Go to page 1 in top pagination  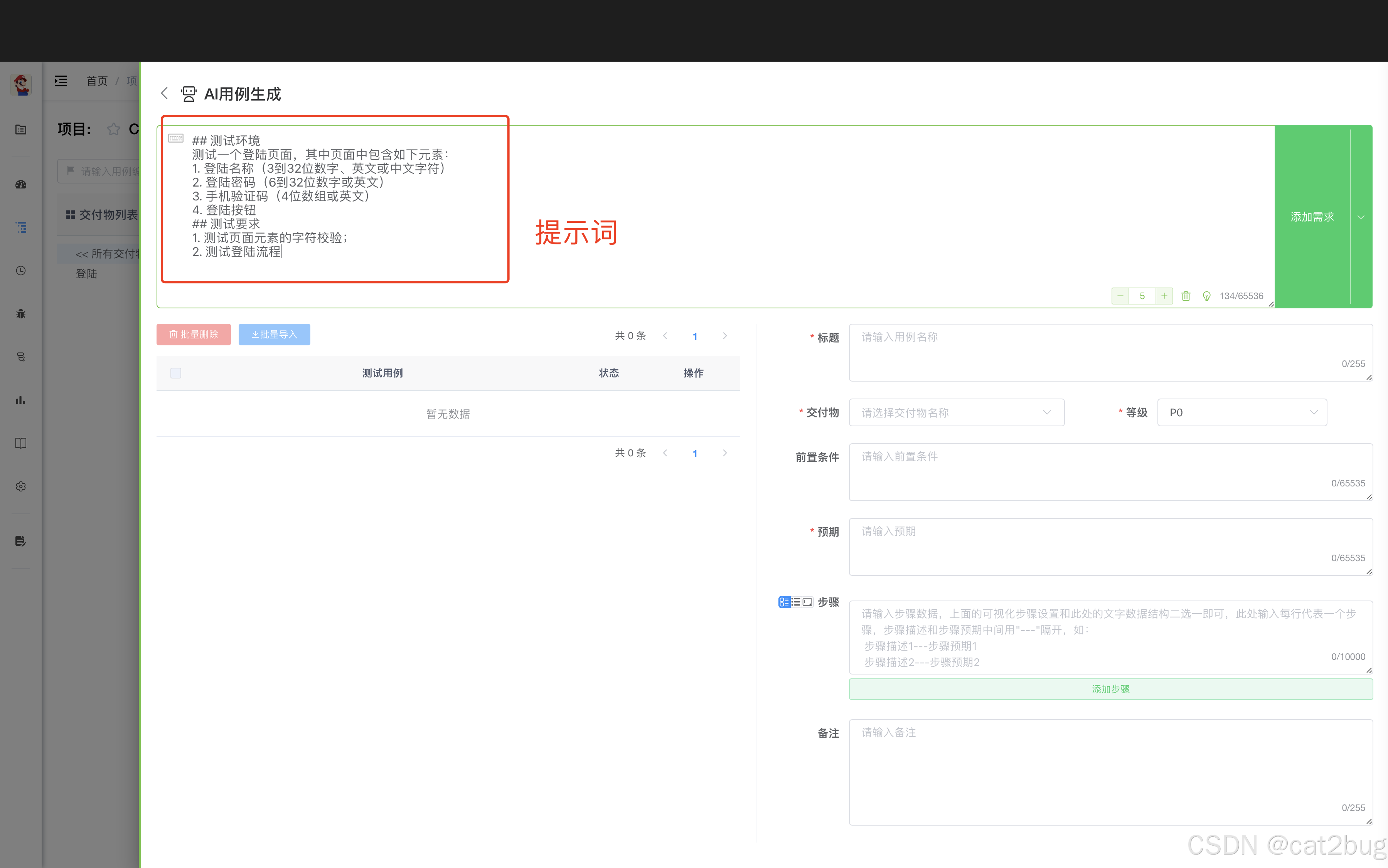click(695, 336)
